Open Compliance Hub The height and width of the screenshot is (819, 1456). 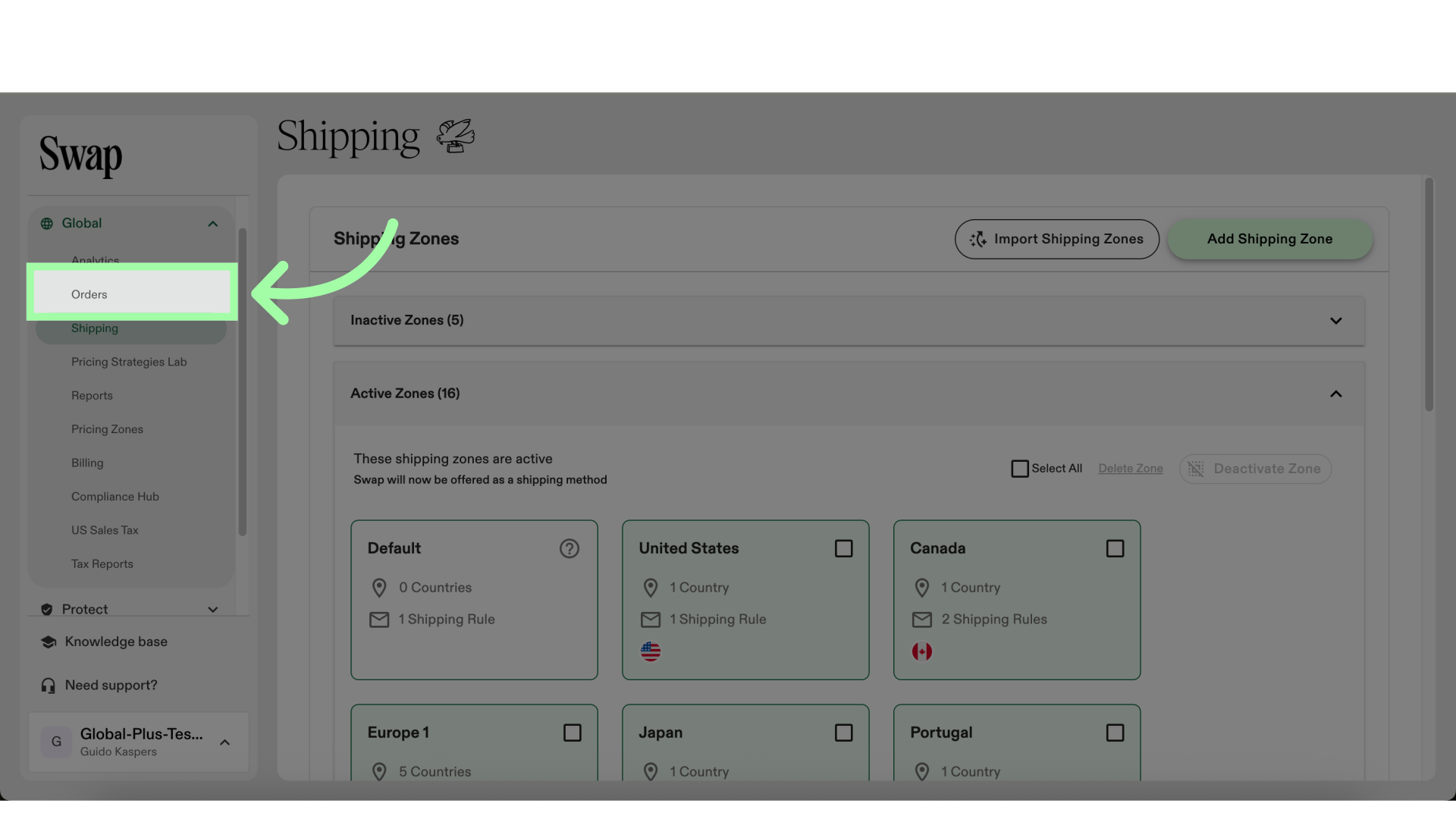click(115, 497)
